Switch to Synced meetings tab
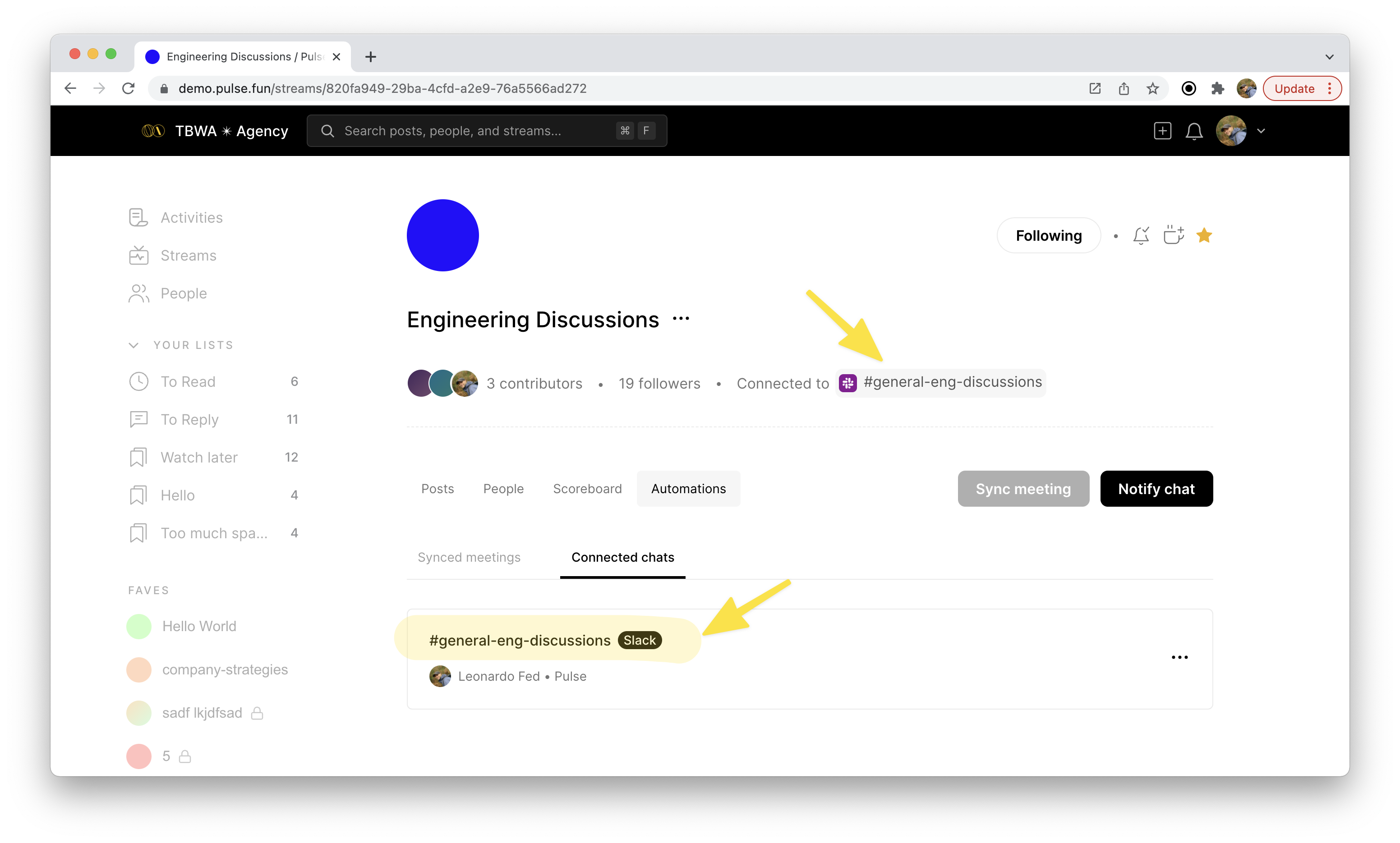The height and width of the screenshot is (843, 1400). click(469, 557)
